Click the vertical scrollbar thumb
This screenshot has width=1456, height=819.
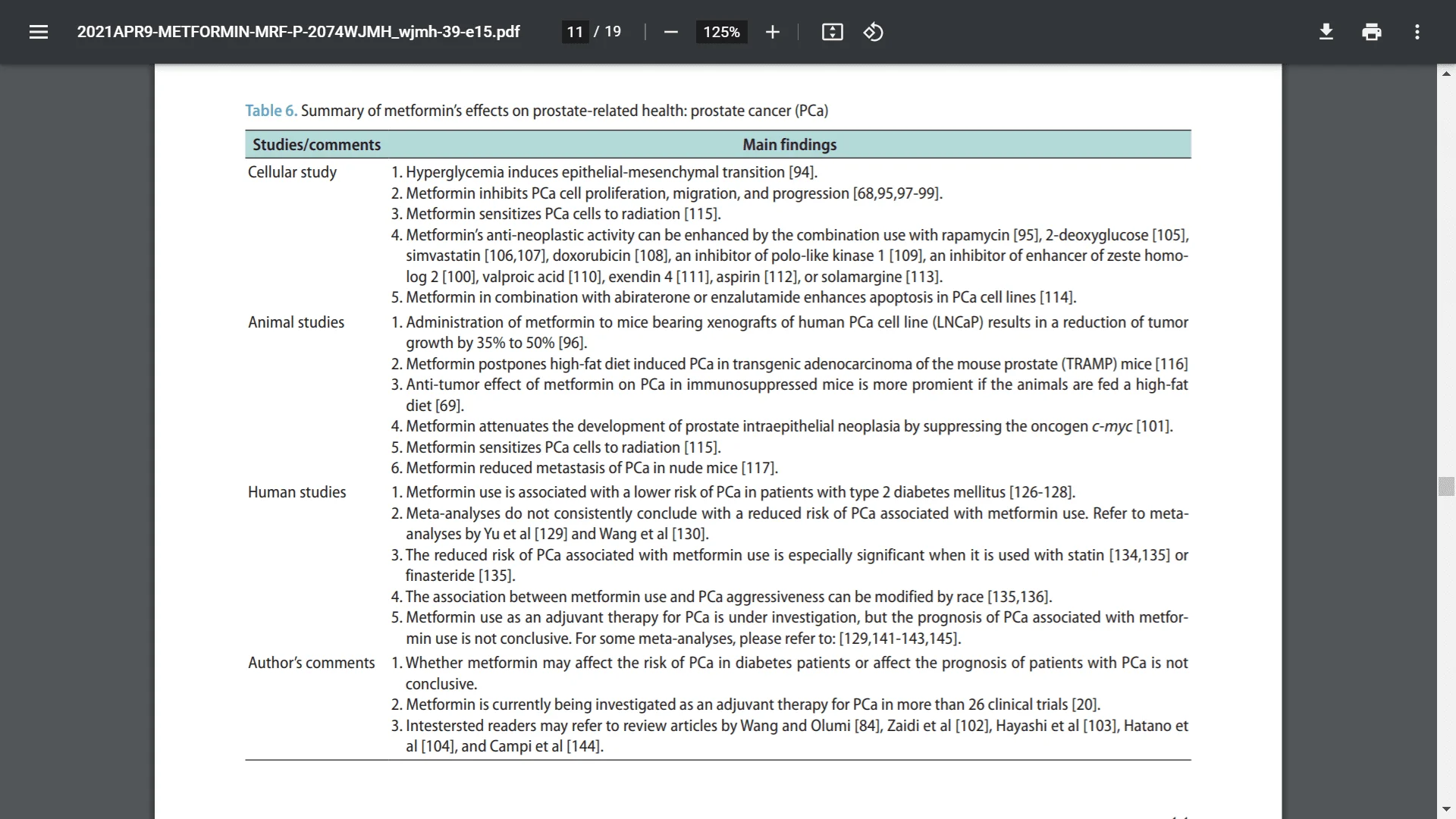1446,486
